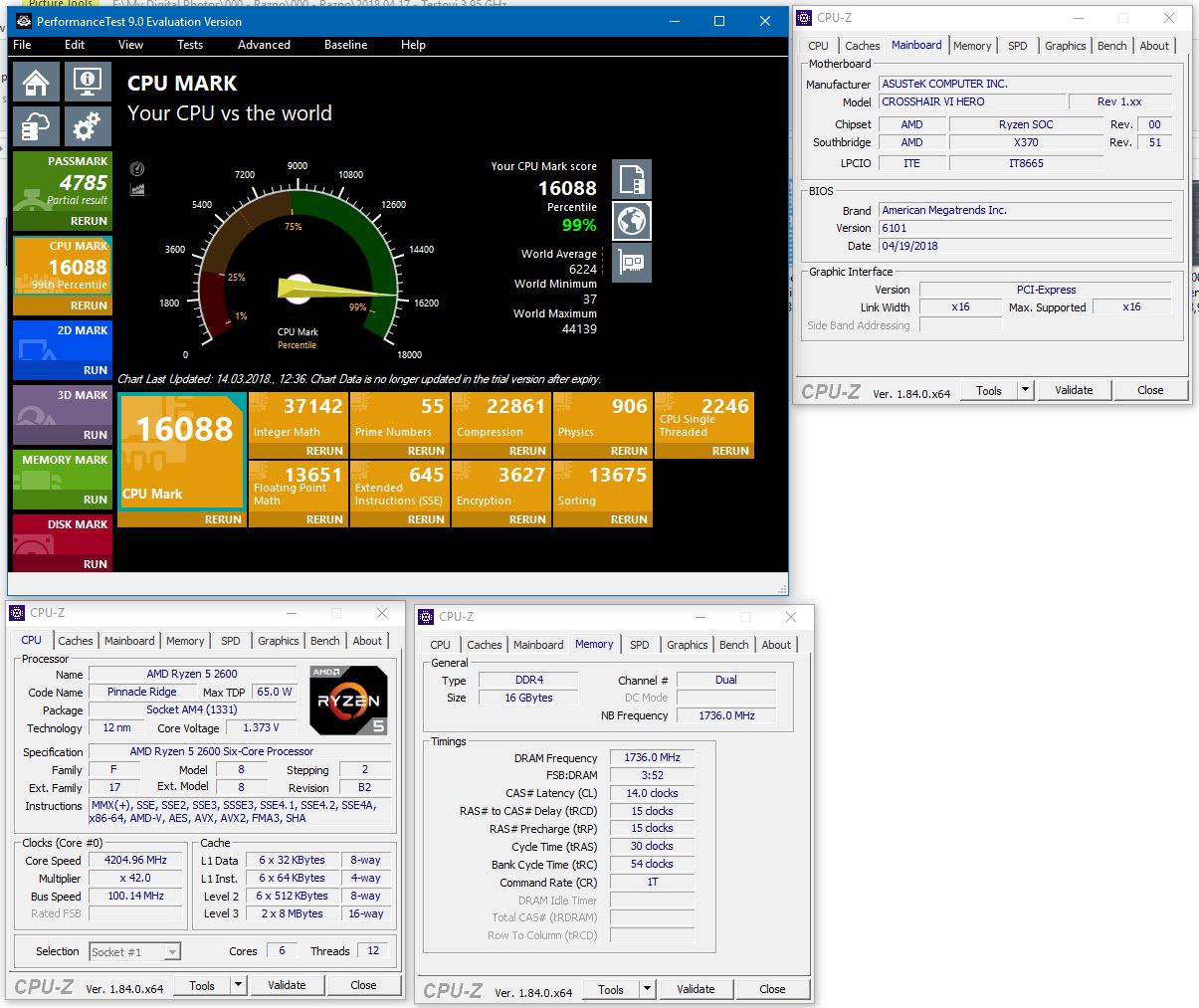Click Close in the Memory CPU-Z window
This screenshot has height=1008, width=1199.
click(x=772, y=989)
